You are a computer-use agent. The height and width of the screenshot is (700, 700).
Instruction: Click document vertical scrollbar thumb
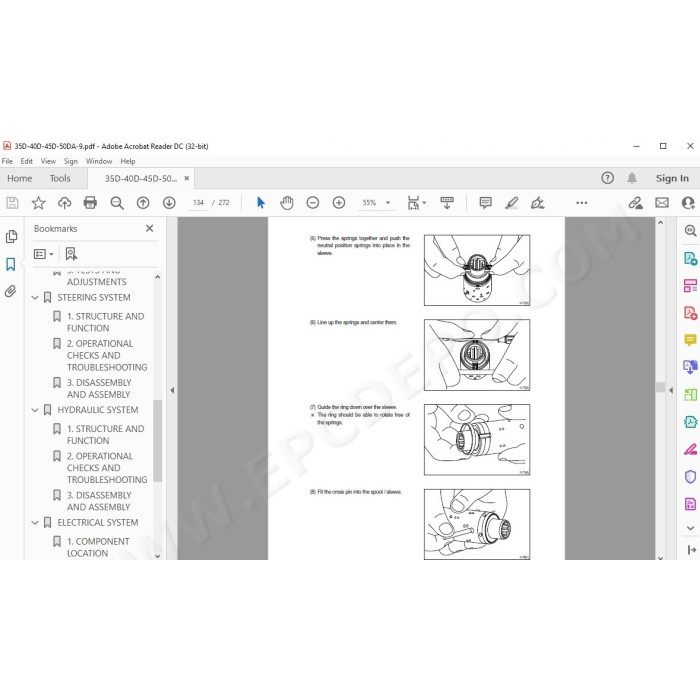[660, 387]
